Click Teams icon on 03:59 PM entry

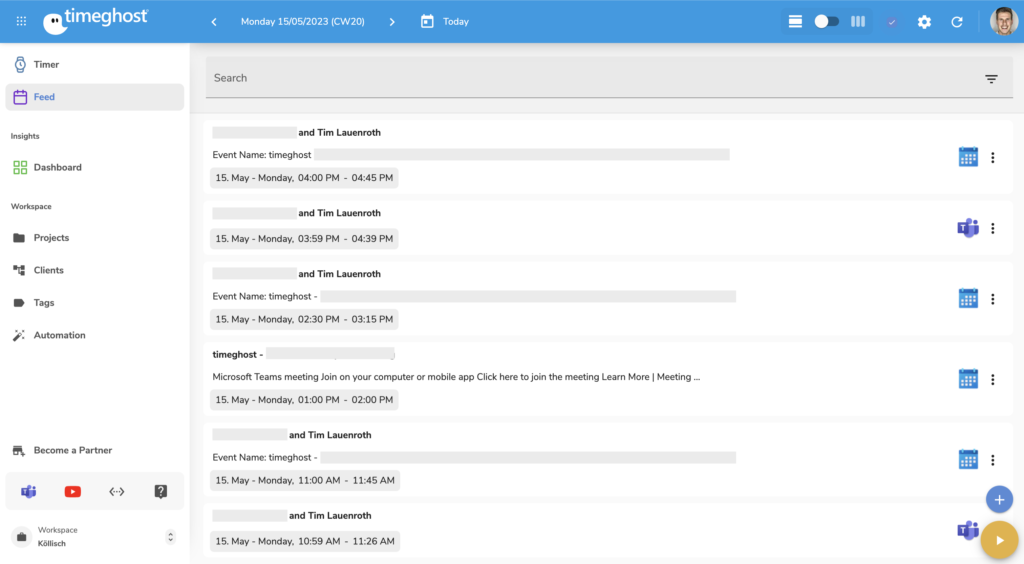click(967, 228)
